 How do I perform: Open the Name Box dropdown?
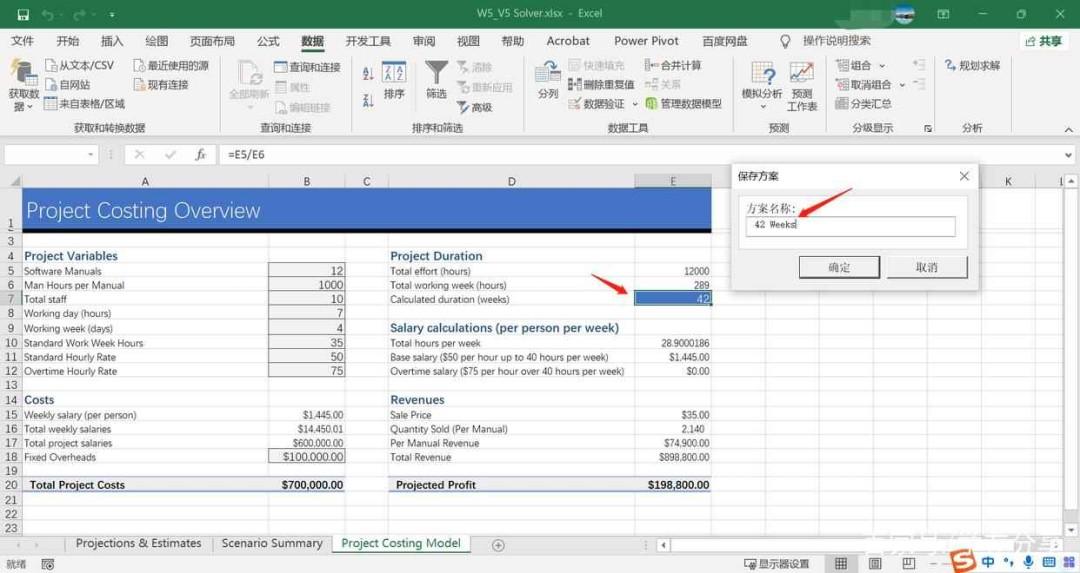91,155
